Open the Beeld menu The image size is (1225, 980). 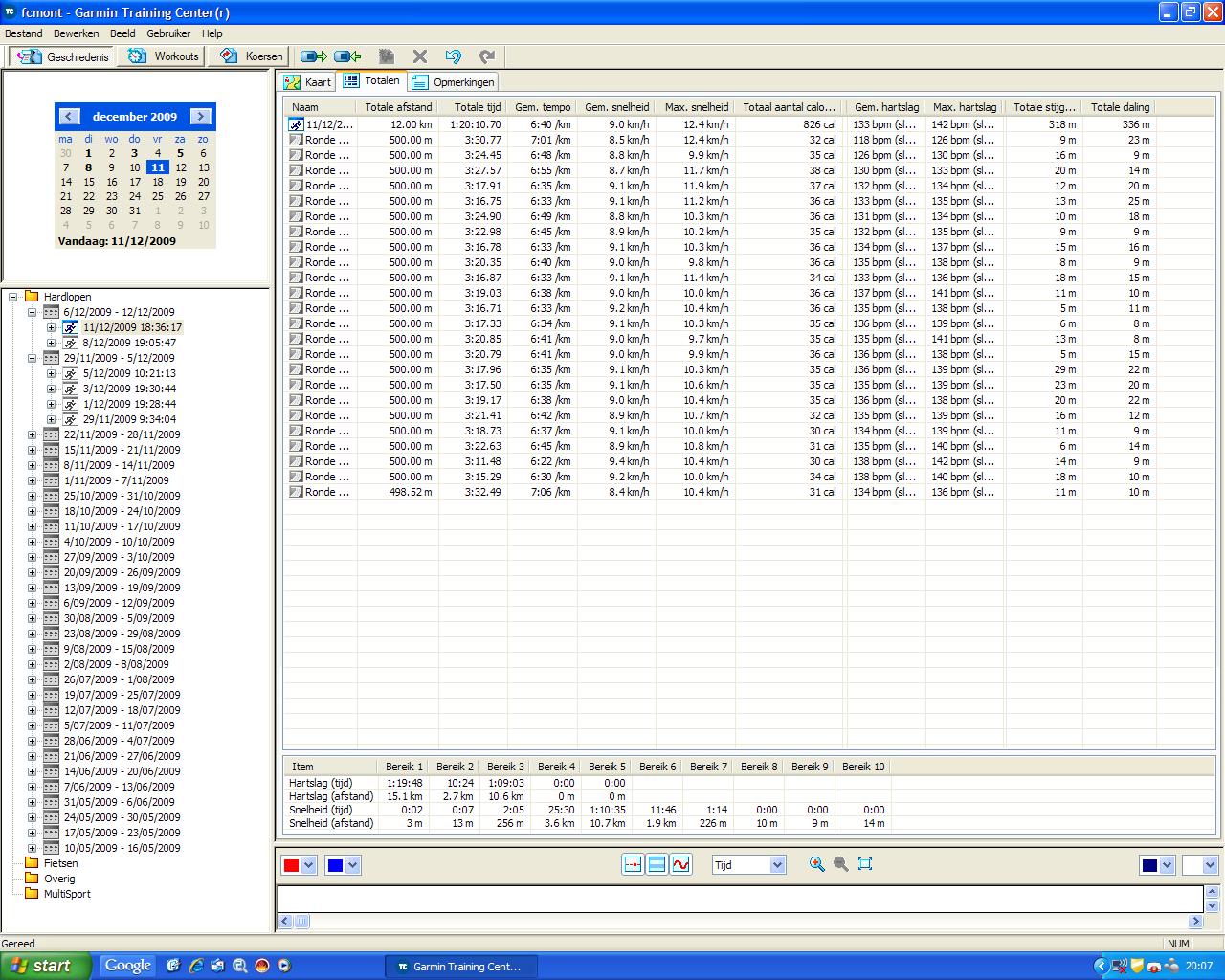point(122,33)
